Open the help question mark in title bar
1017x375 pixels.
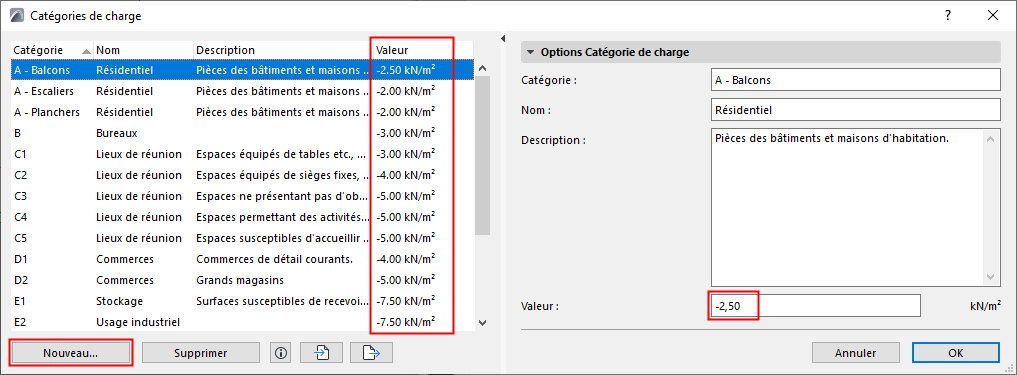[x=948, y=16]
